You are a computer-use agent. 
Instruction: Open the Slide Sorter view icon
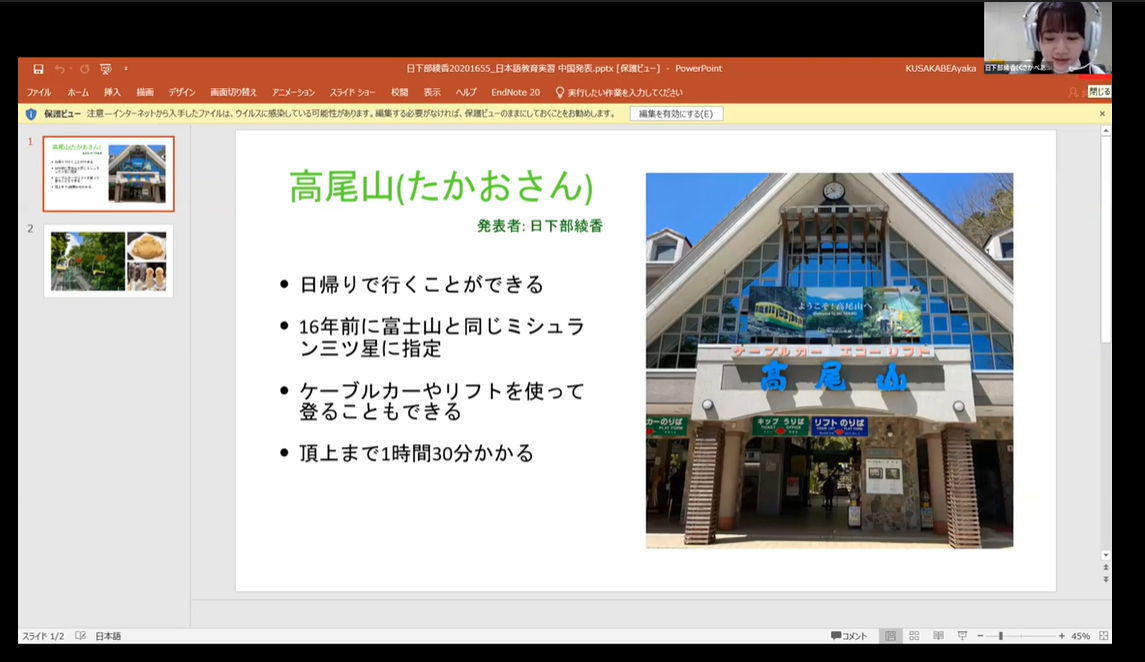pyautogui.click(x=914, y=636)
